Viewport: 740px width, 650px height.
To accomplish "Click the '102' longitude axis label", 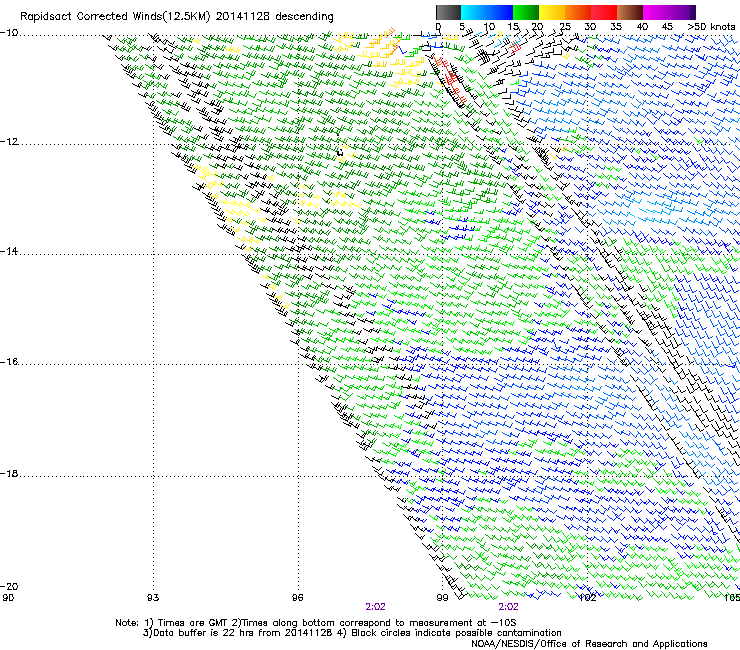I will coord(587,598).
